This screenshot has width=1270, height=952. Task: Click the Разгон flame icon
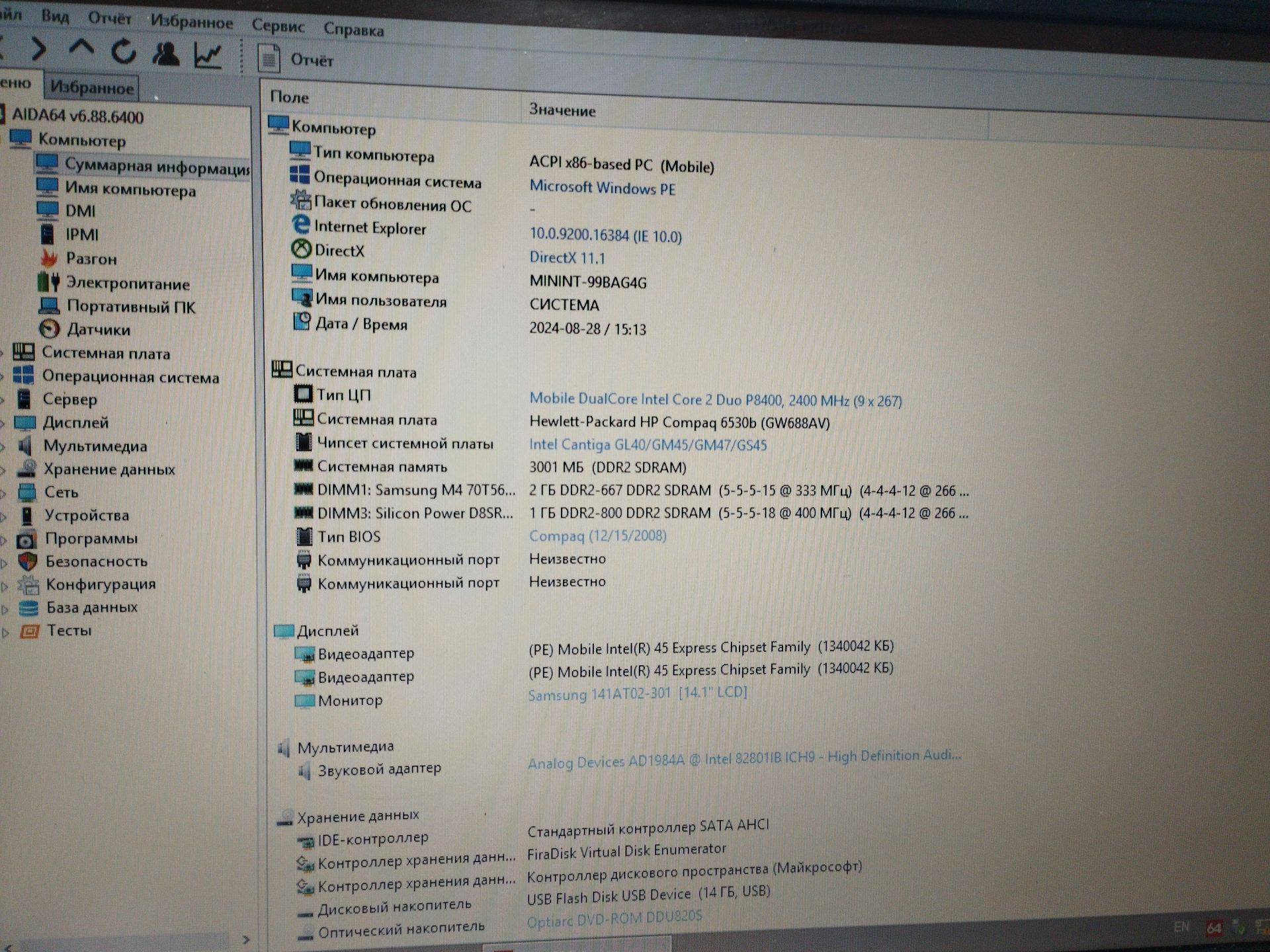coord(49,258)
